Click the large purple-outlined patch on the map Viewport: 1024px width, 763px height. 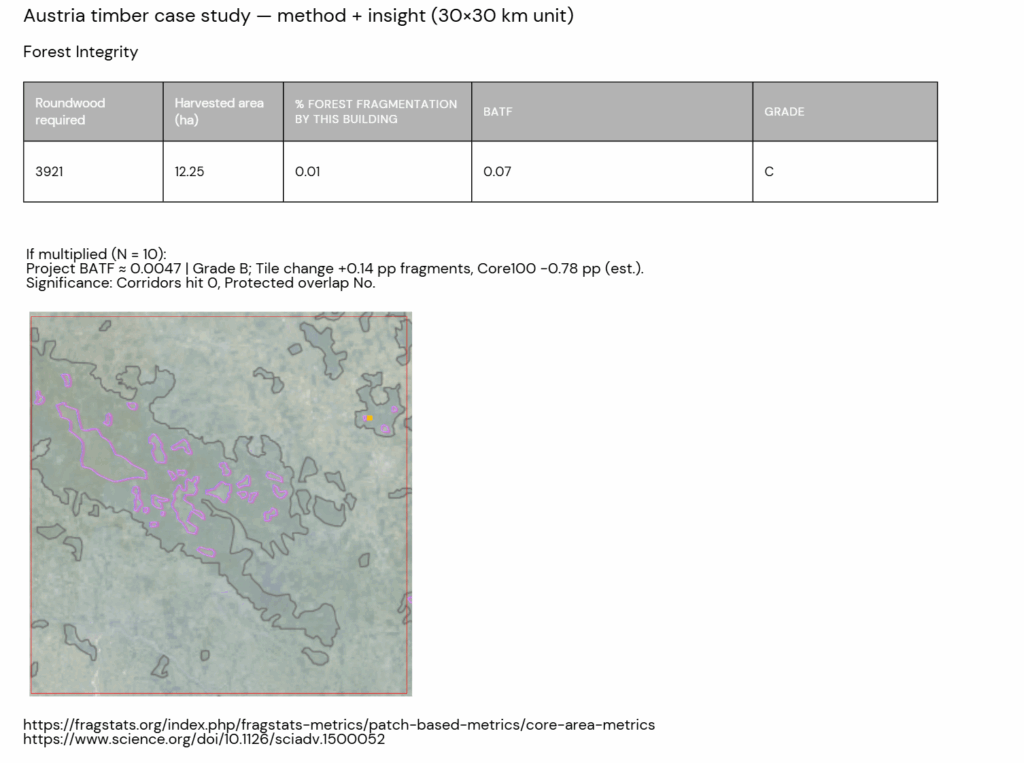point(95,442)
